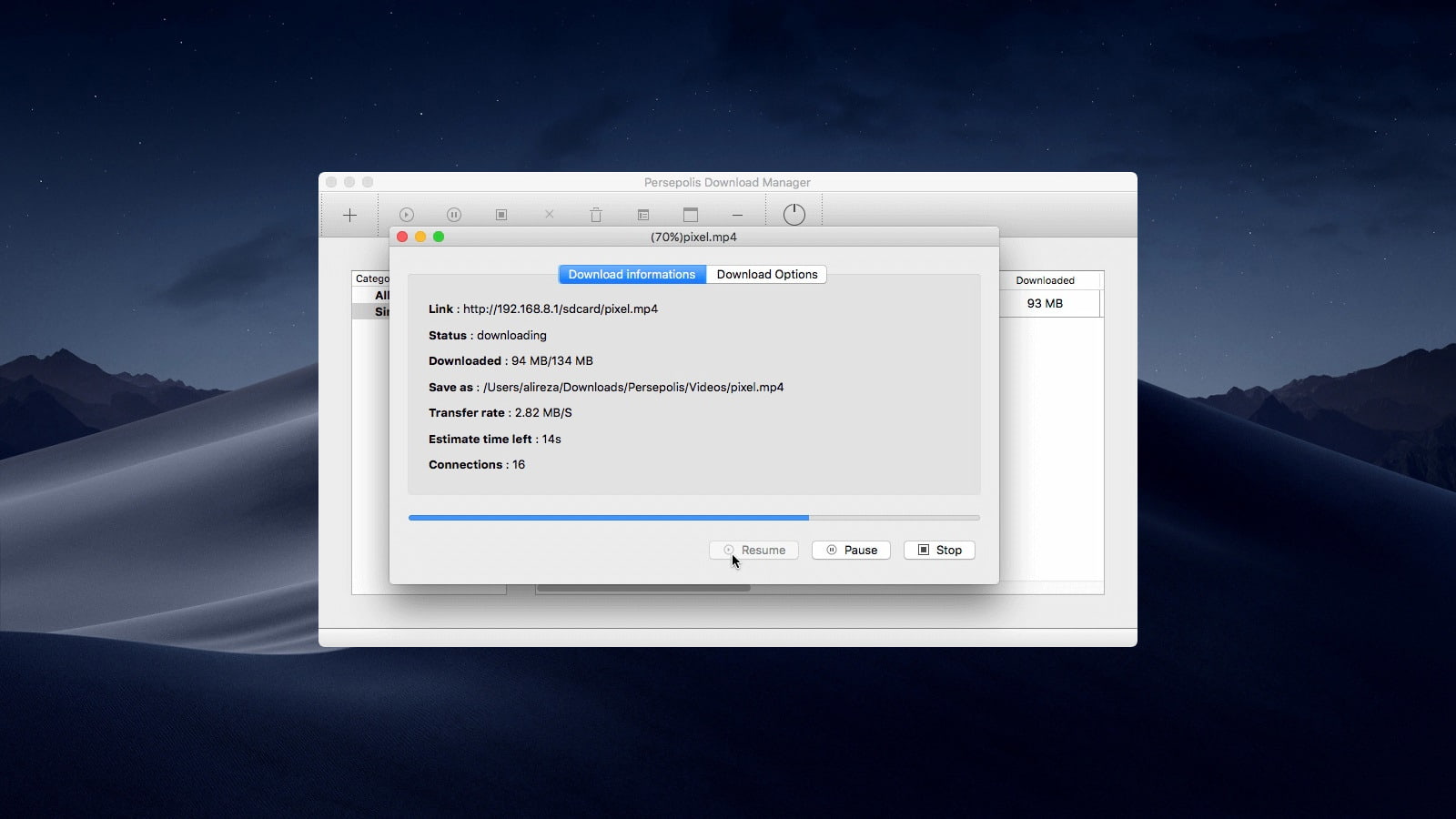Click the horizontal scrollbar at the window bottom
Image resolution: width=1456 pixels, height=819 pixels.
[643, 587]
